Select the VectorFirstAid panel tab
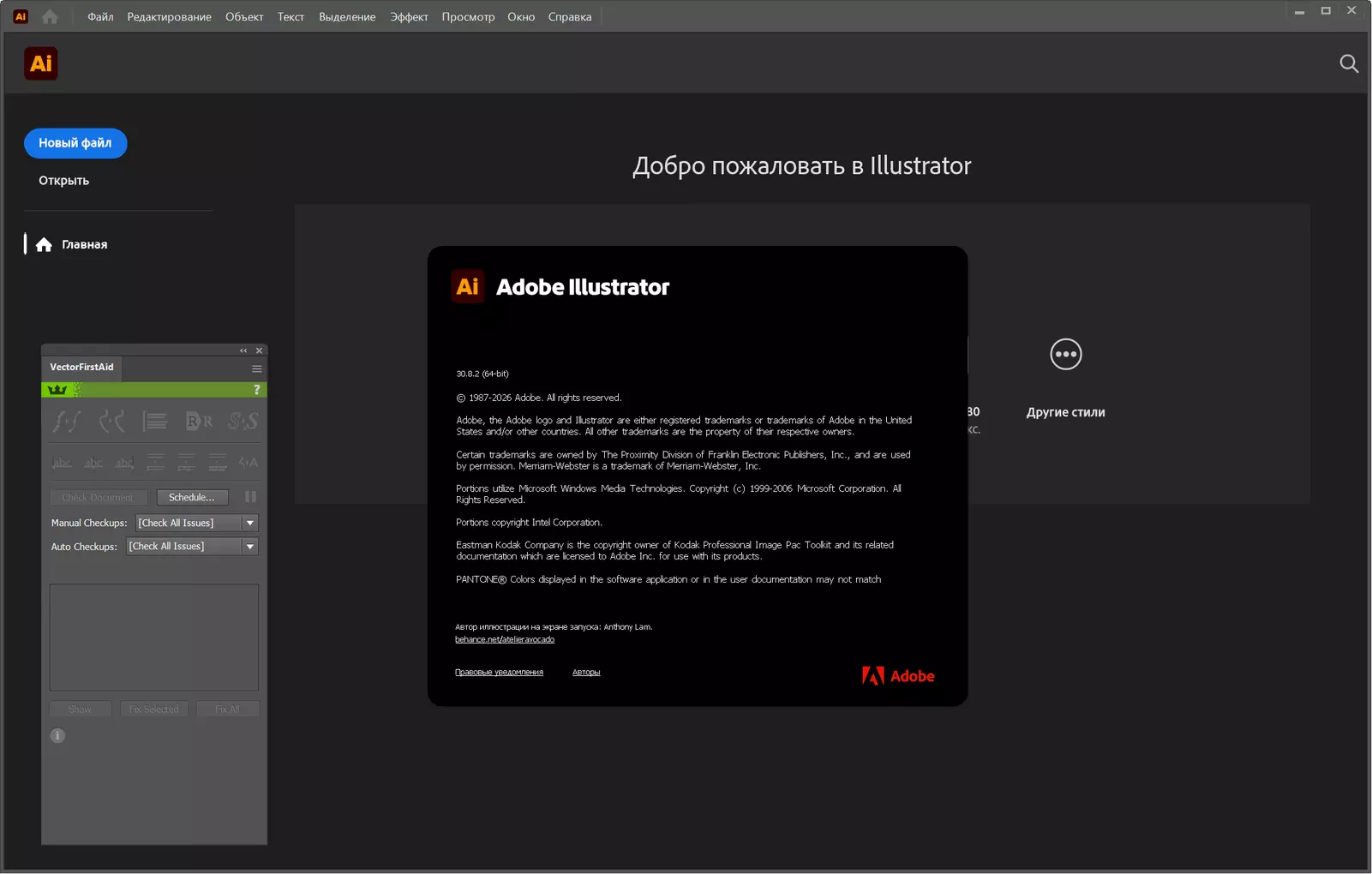Image resolution: width=1372 pixels, height=874 pixels. coord(81,368)
